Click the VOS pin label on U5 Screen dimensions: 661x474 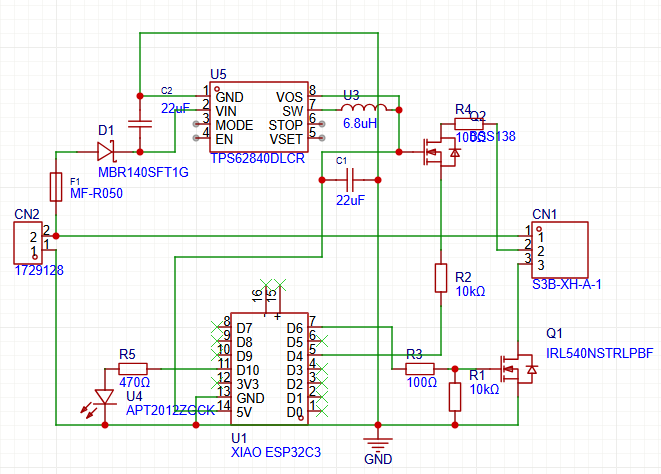pyautogui.click(x=290, y=97)
